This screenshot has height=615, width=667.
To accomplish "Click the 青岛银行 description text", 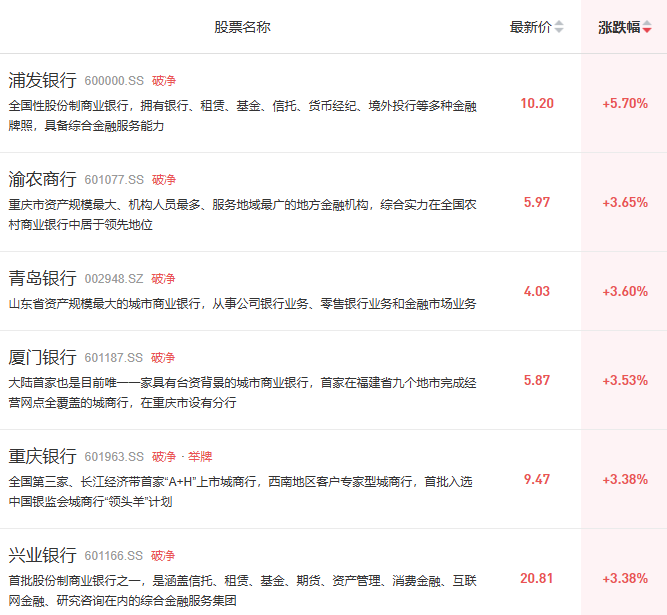I will point(242,303).
